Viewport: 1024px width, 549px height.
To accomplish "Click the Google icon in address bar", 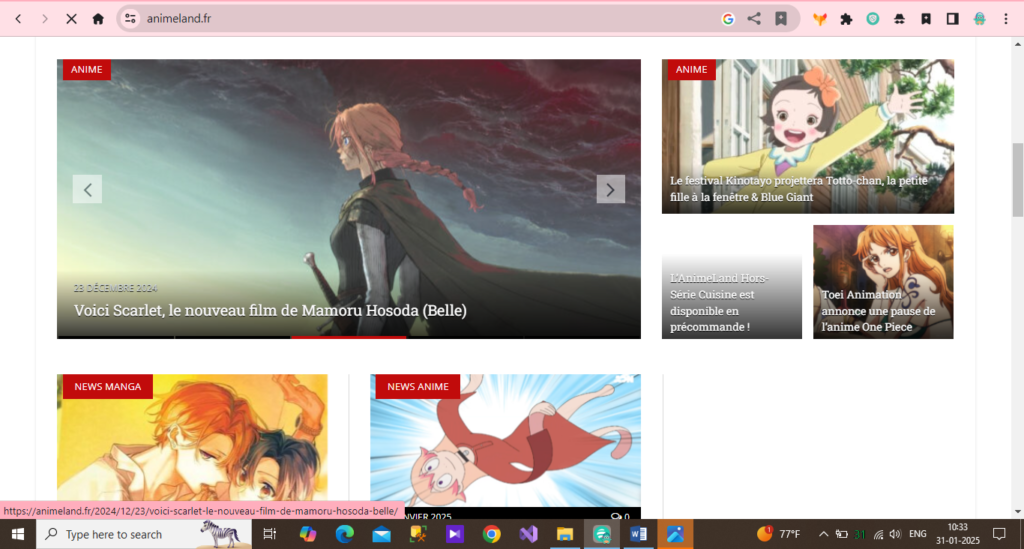I will [728, 19].
